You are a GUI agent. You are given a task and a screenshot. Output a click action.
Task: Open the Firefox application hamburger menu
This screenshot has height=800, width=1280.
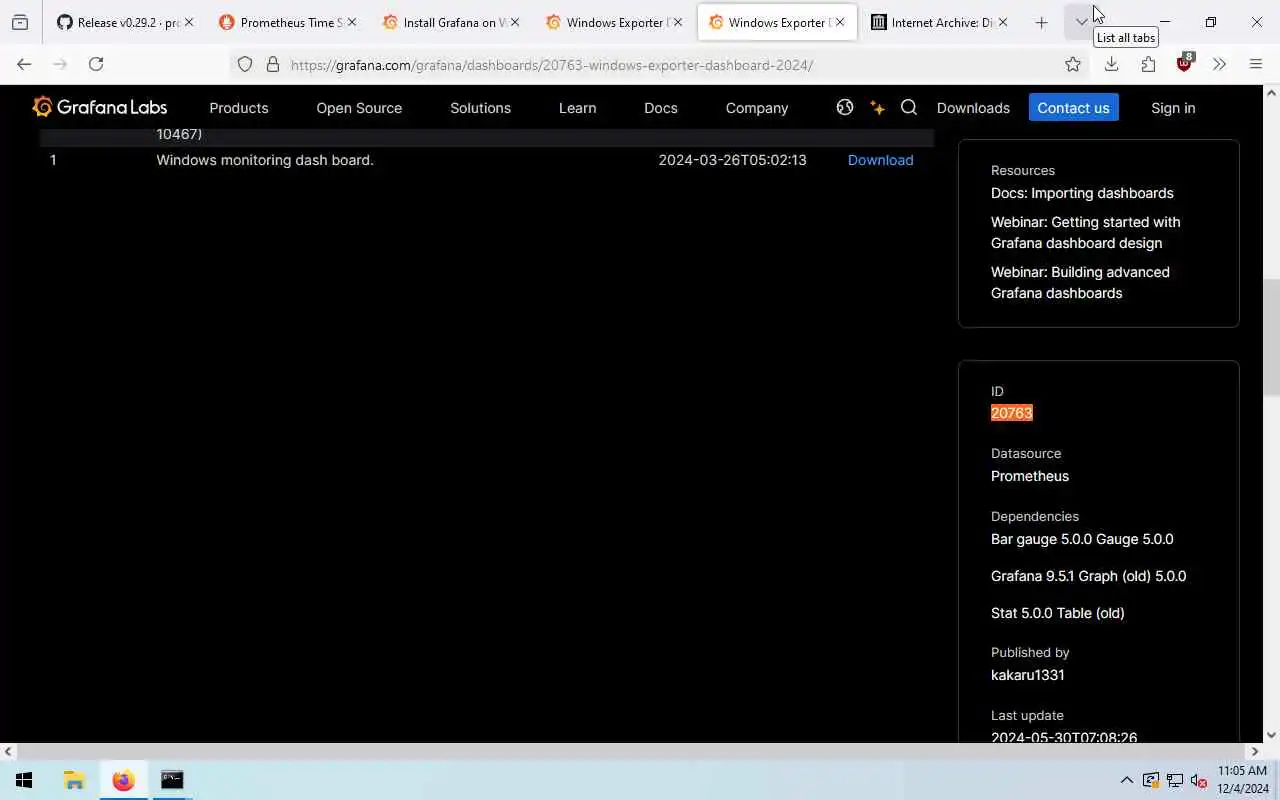click(1256, 64)
